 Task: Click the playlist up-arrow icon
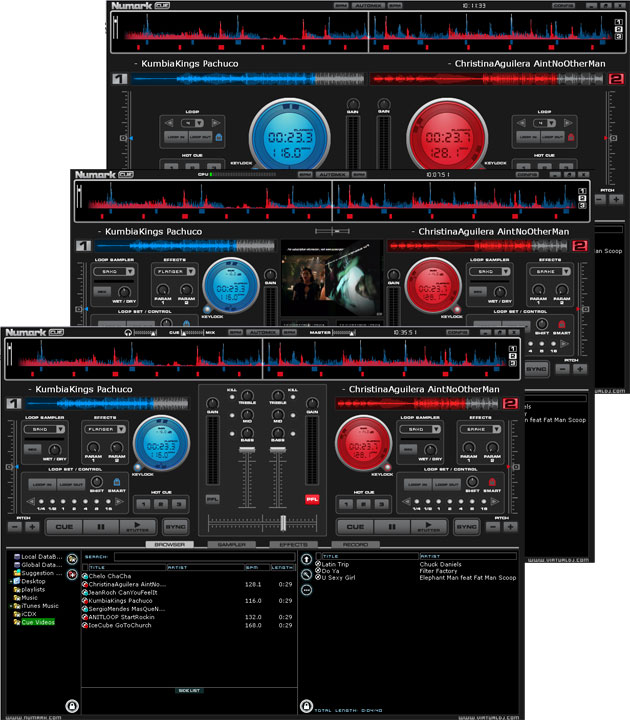pos(306,559)
